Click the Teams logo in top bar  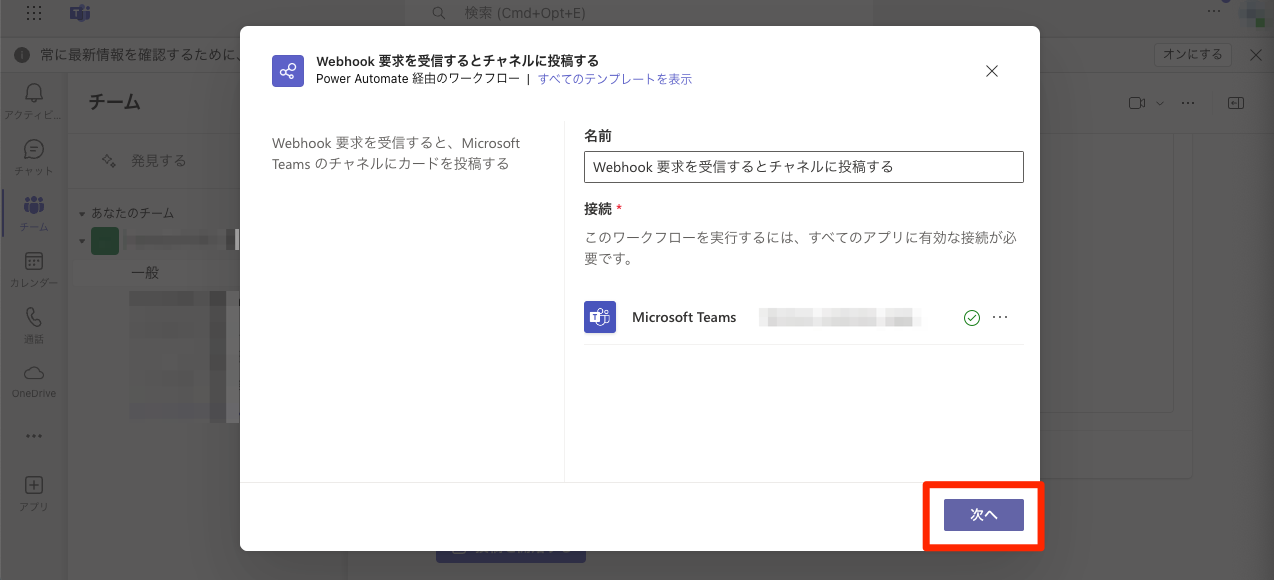80,13
